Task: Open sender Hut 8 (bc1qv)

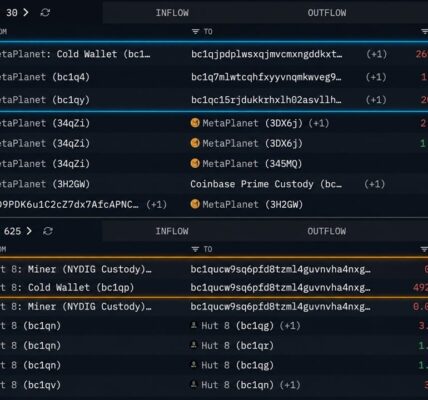Action: click(31, 385)
